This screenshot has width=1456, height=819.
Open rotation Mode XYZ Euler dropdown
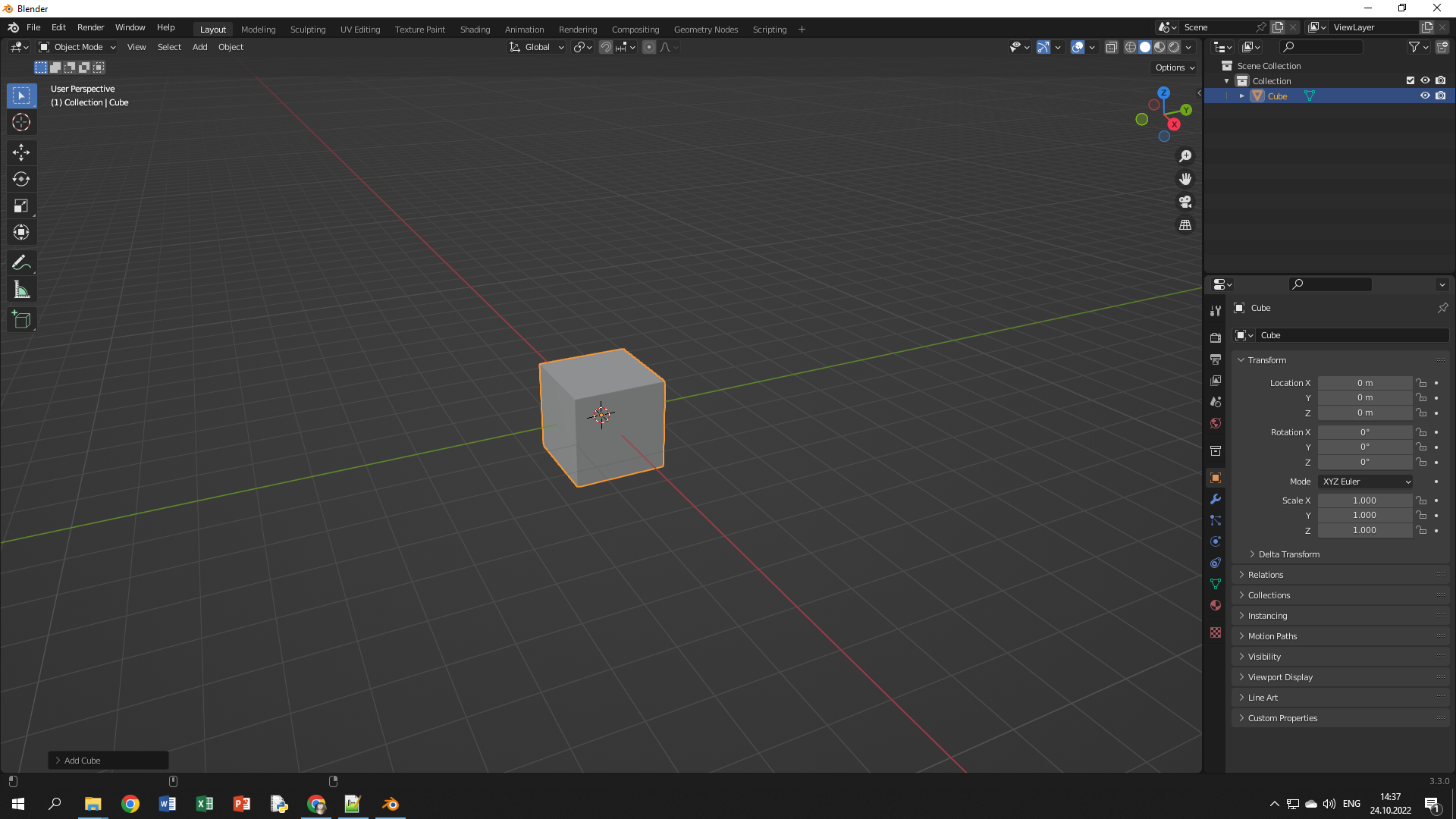(x=1367, y=482)
